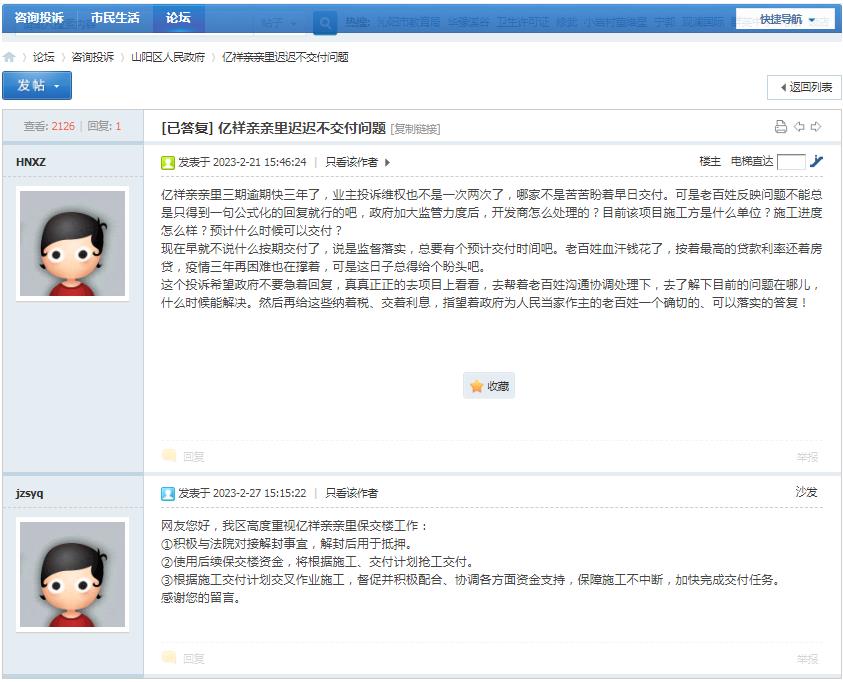Switch to the 咨询投诉 tab

click(x=39, y=18)
